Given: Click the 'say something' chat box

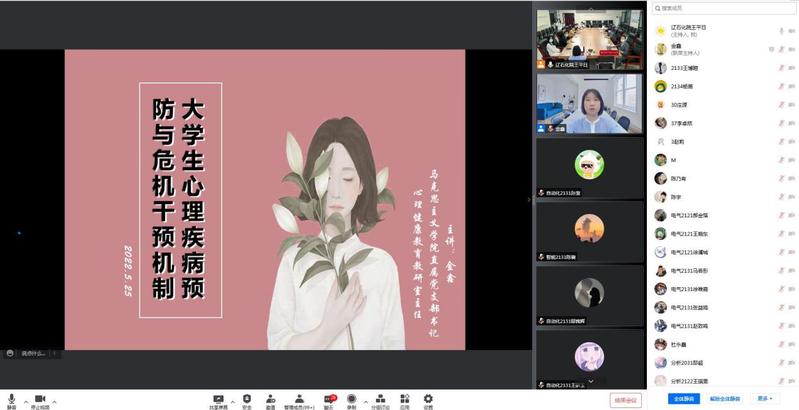Looking at the screenshot, I should coord(33,353).
